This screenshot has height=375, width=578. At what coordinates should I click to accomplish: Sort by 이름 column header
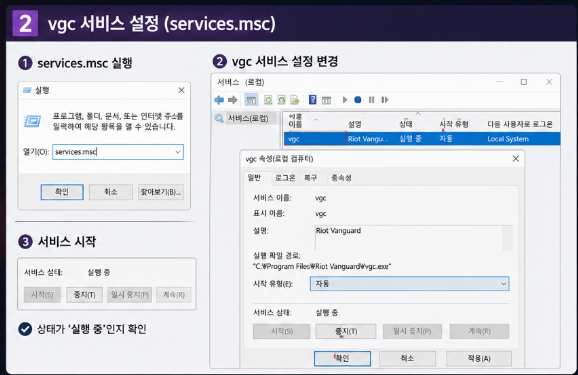[x=295, y=124]
